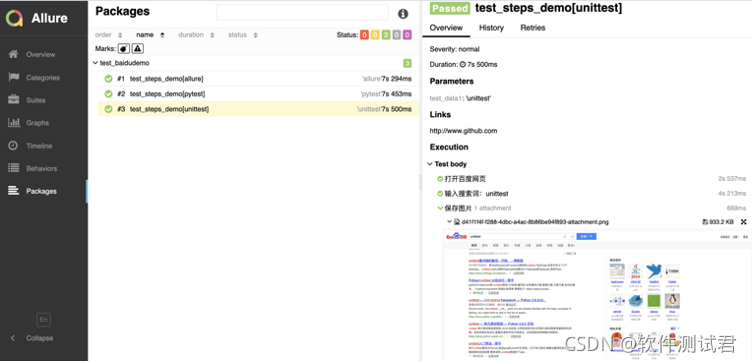Sort packages by order
Image resolution: width=752 pixels, height=362 pixels.
click(x=109, y=35)
